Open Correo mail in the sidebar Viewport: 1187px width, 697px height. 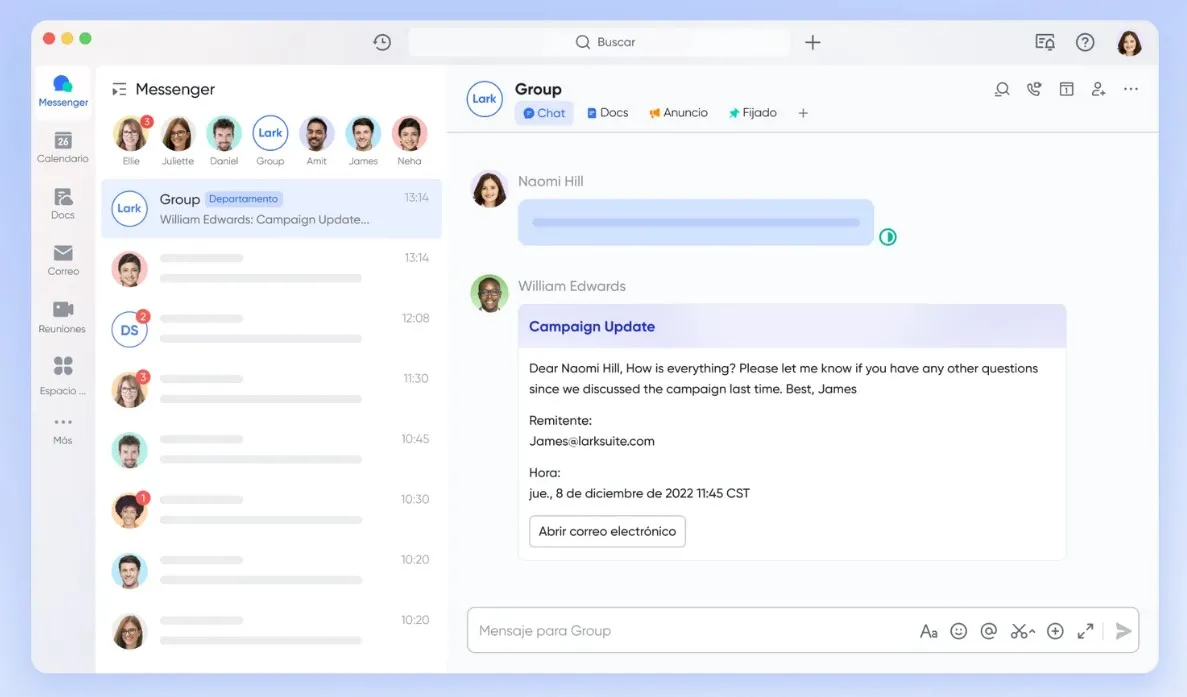(63, 260)
